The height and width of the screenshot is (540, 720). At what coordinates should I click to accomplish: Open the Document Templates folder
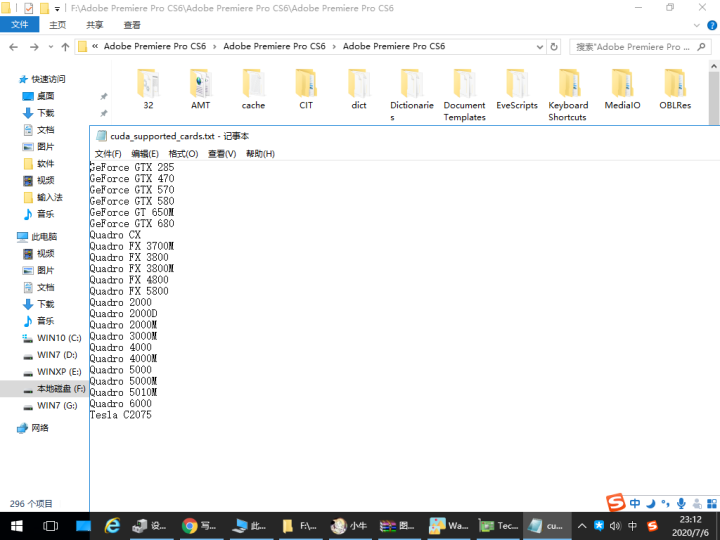[464, 95]
